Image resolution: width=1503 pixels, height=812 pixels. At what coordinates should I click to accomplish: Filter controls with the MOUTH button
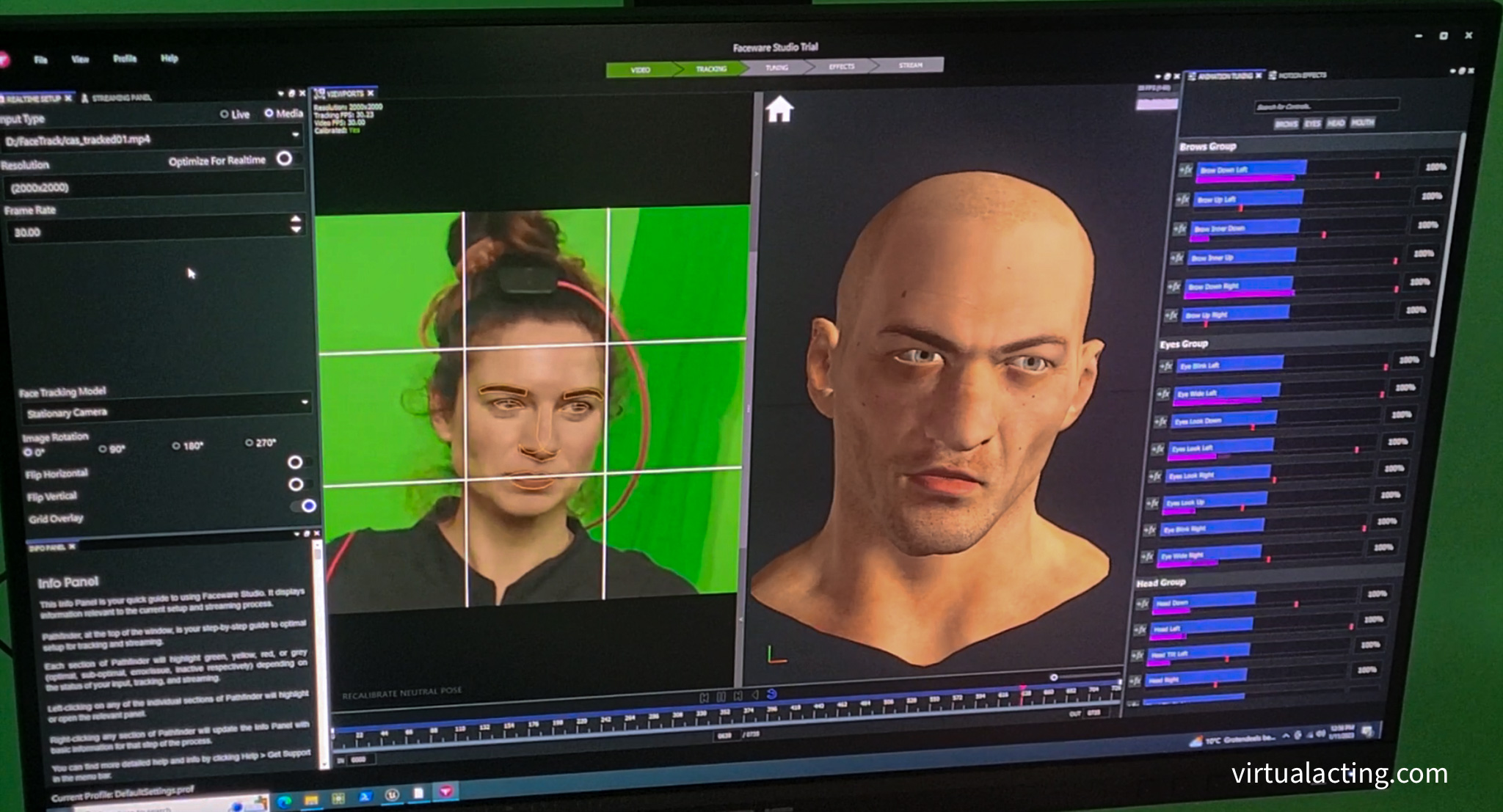coord(1362,122)
